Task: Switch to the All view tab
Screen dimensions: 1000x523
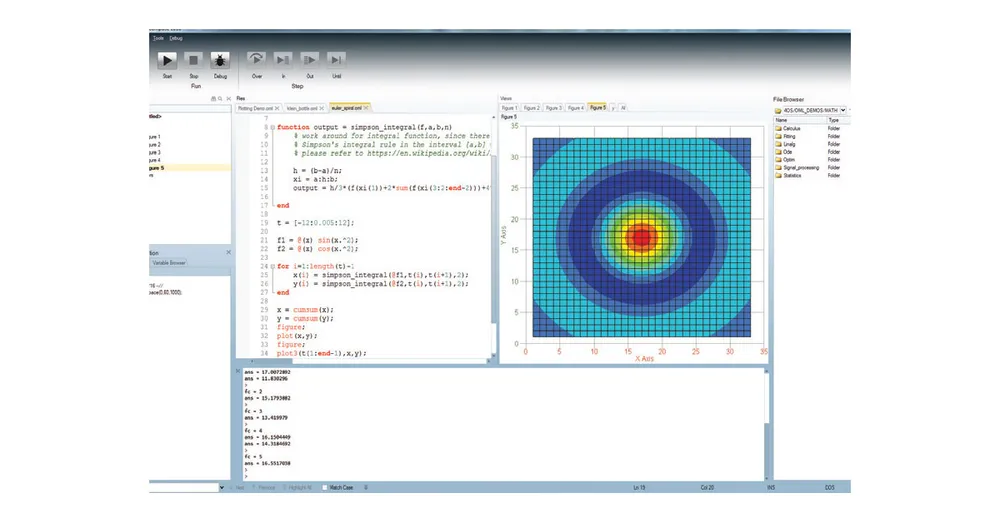Action: 623,108
